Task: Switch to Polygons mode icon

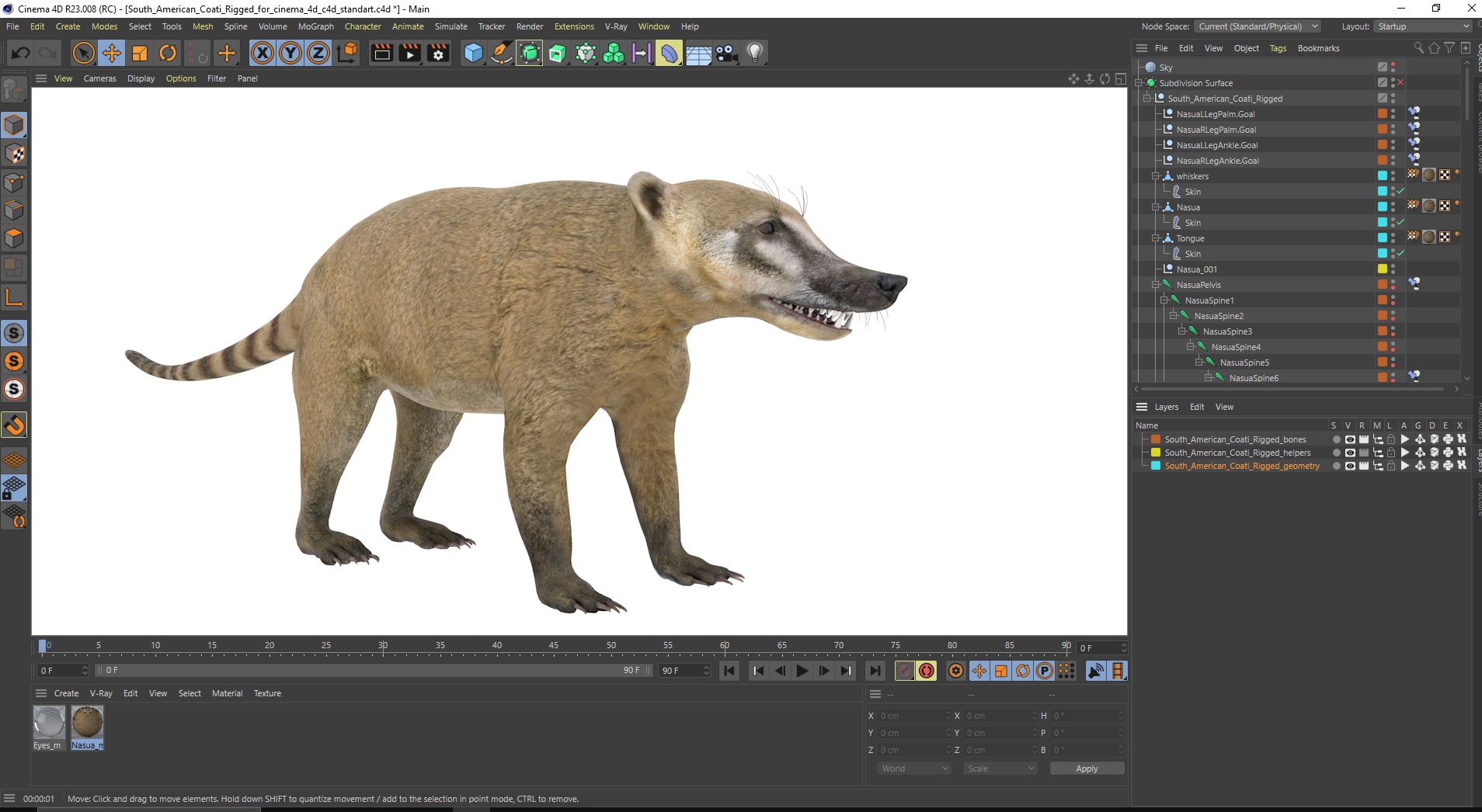Action: click(14, 238)
